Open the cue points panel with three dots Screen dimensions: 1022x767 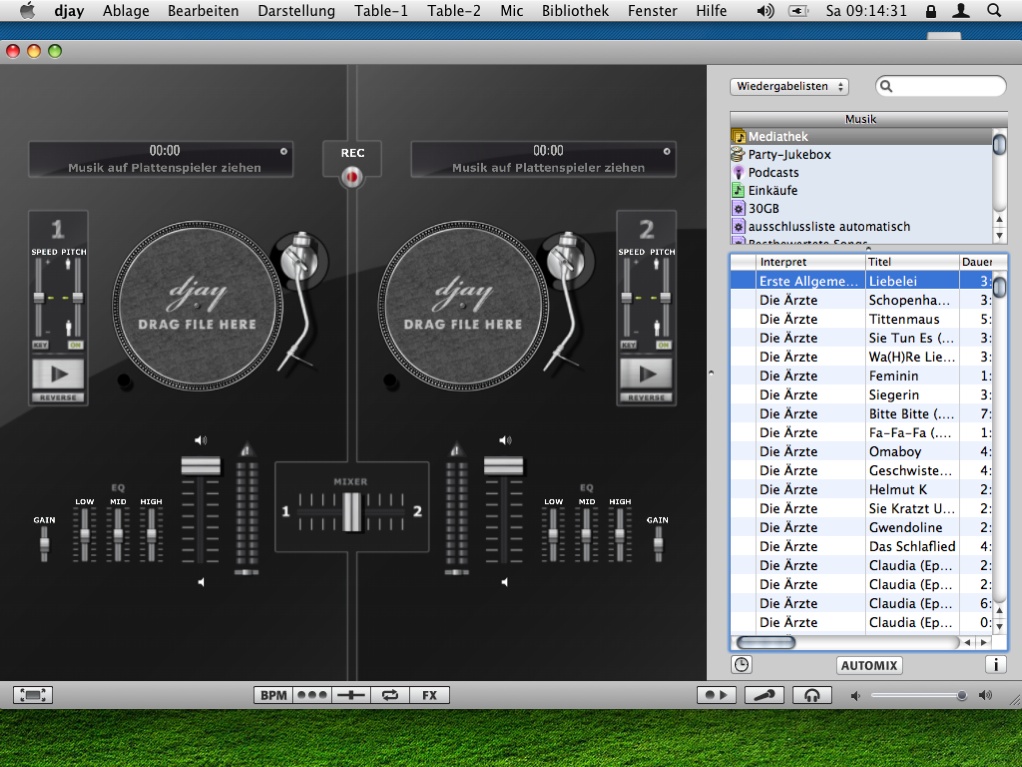(x=312, y=695)
